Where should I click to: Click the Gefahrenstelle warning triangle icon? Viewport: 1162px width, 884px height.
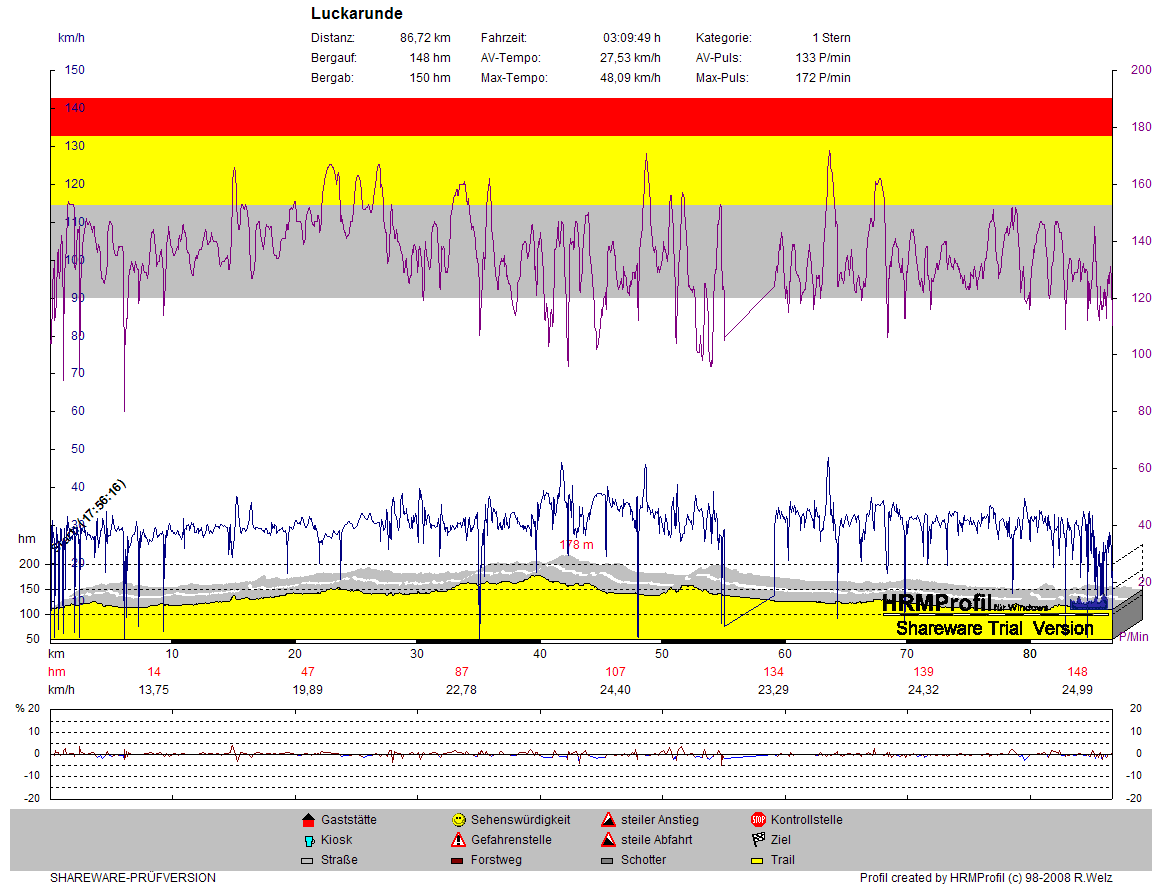pyautogui.click(x=458, y=840)
